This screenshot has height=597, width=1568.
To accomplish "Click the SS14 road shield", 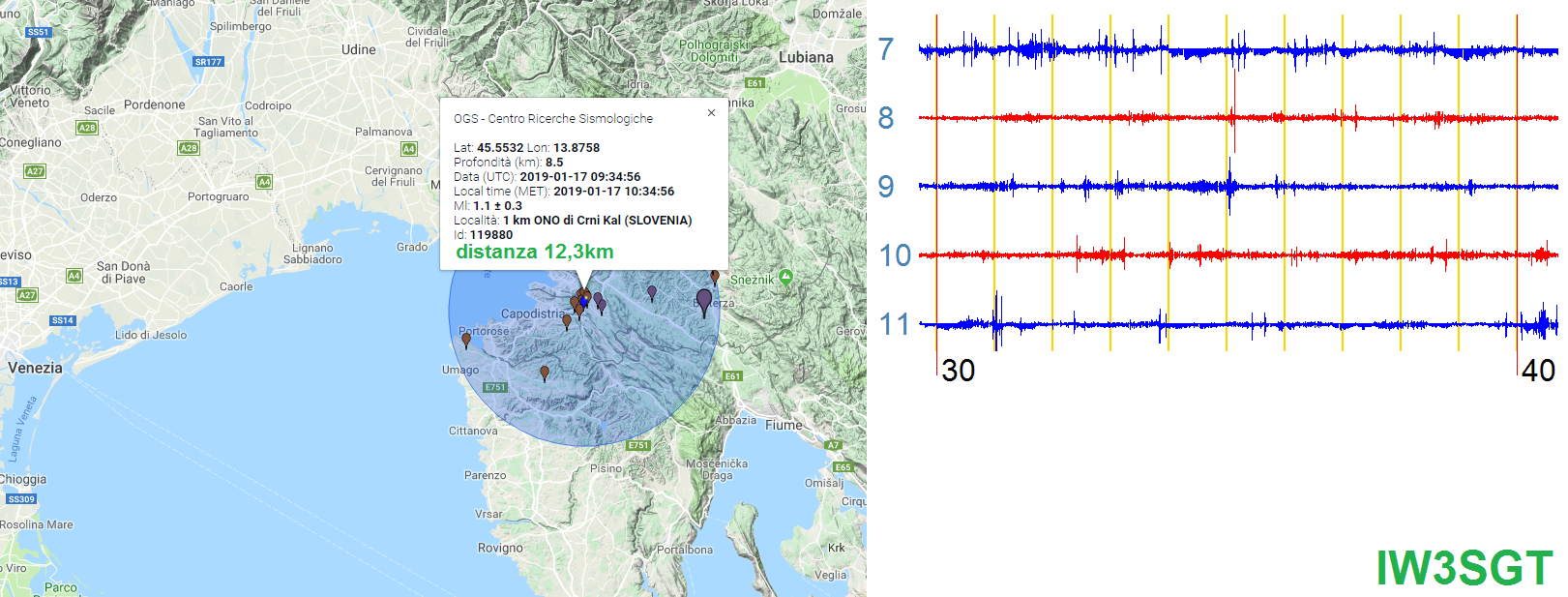I will [x=62, y=320].
